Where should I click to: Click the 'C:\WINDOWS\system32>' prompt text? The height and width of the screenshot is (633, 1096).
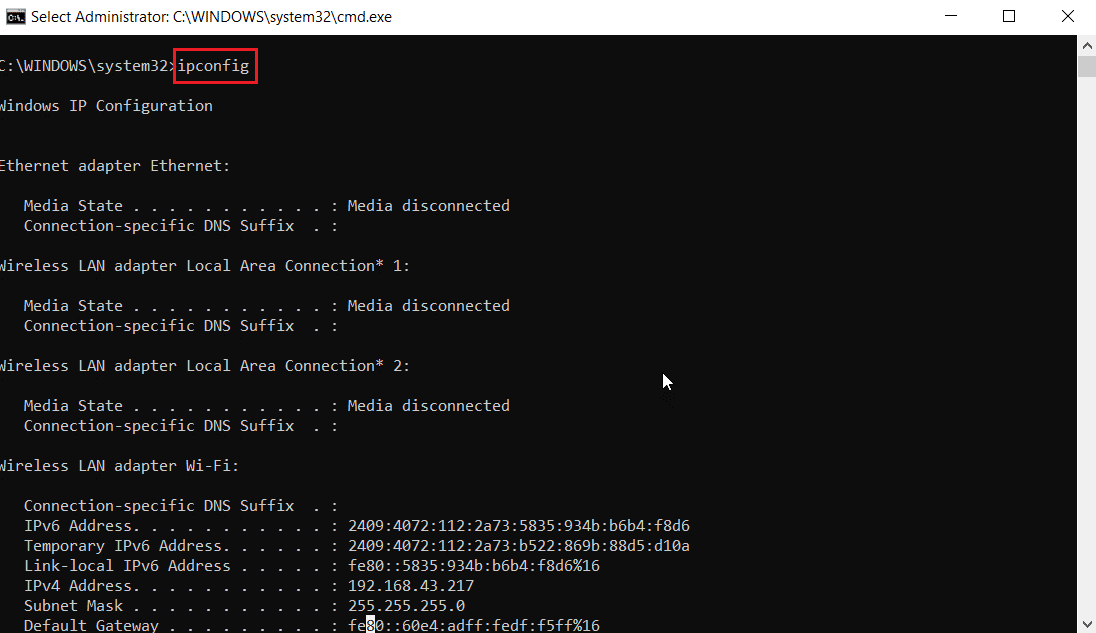[x=87, y=66]
